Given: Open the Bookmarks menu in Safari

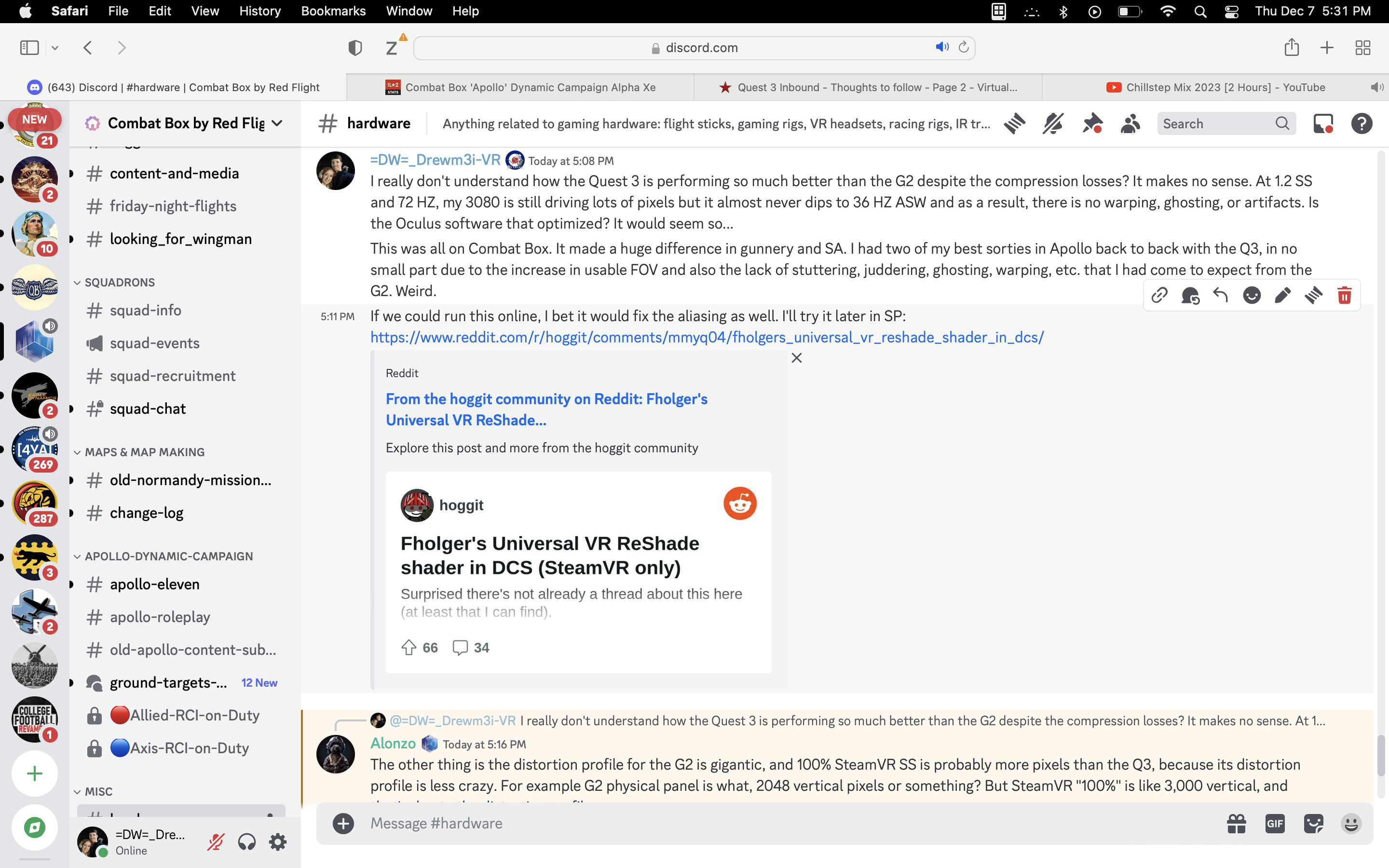Looking at the screenshot, I should pos(333,11).
